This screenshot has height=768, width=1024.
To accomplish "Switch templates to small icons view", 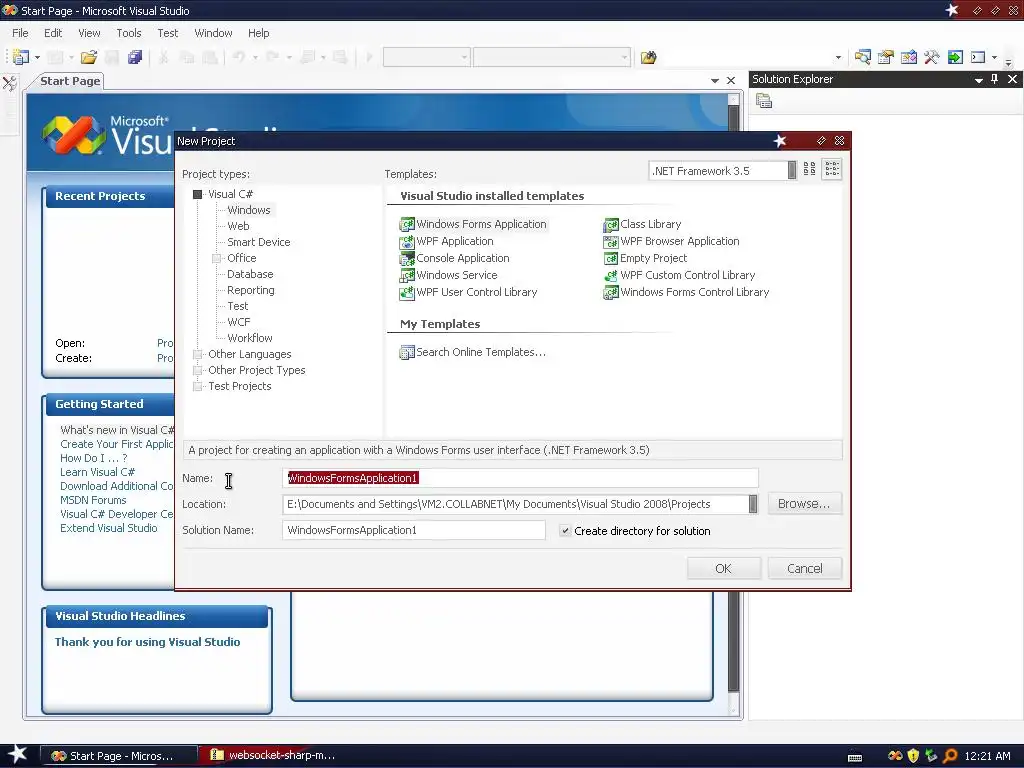I will pyautogui.click(x=832, y=169).
